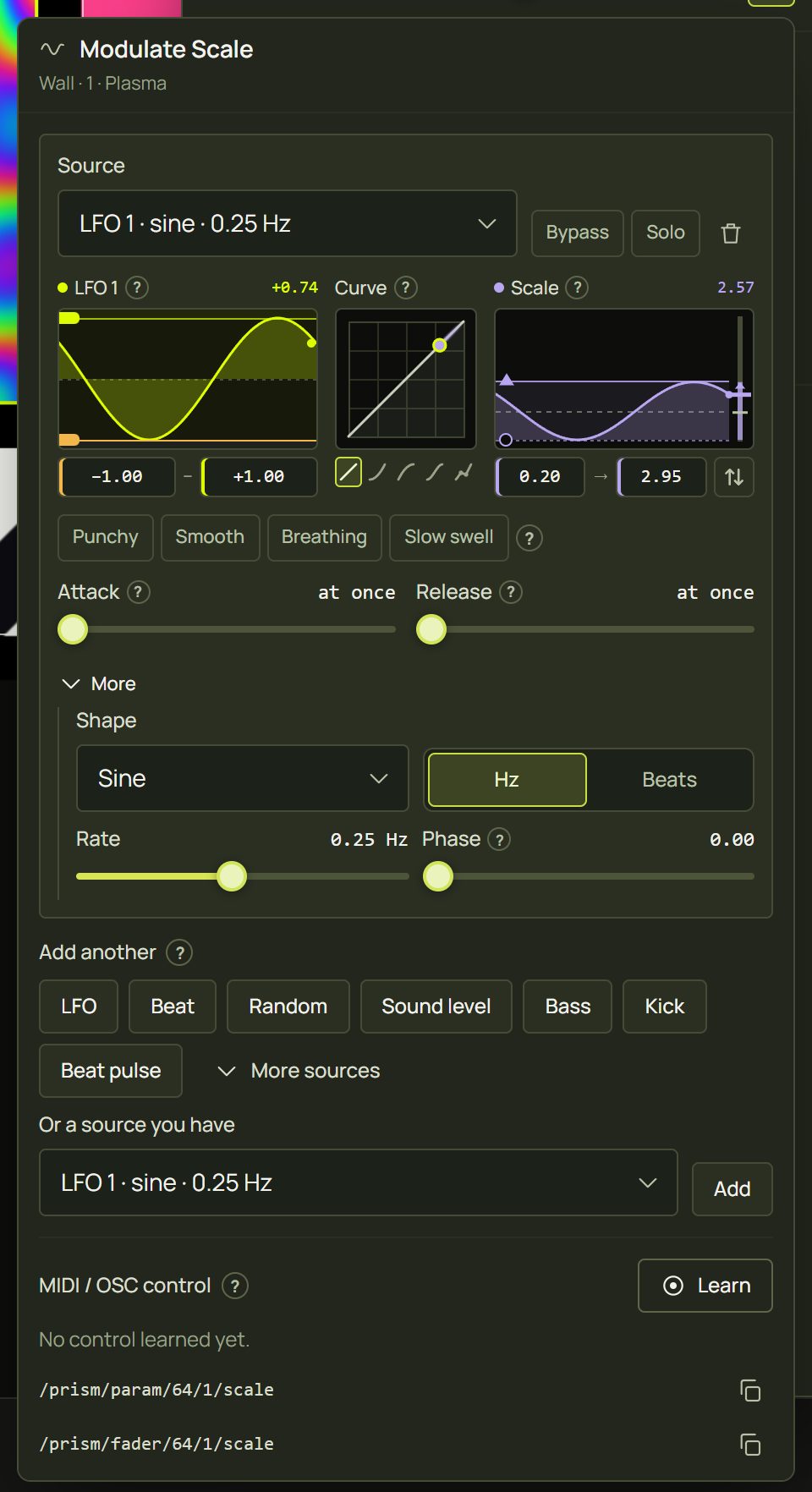
Task: Add a Beat source
Action: 173,1007
